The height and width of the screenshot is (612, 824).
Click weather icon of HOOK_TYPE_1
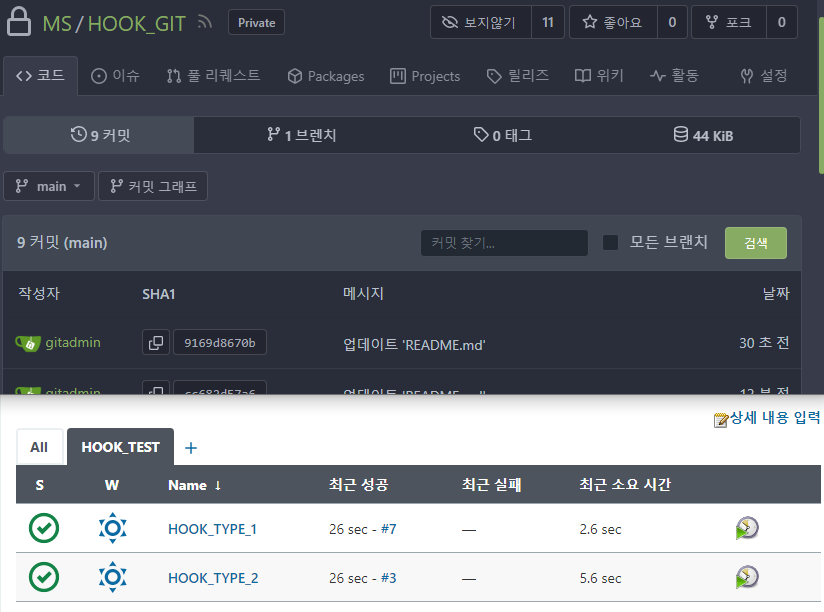(x=112, y=528)
